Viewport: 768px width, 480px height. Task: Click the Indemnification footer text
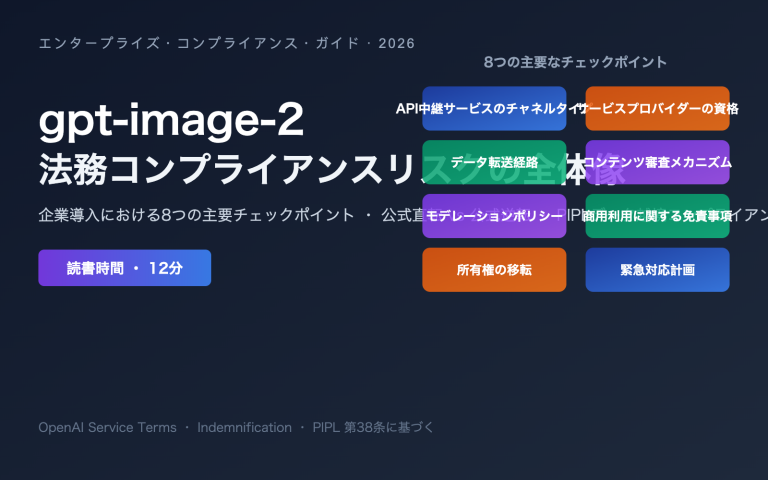point(244,428)
